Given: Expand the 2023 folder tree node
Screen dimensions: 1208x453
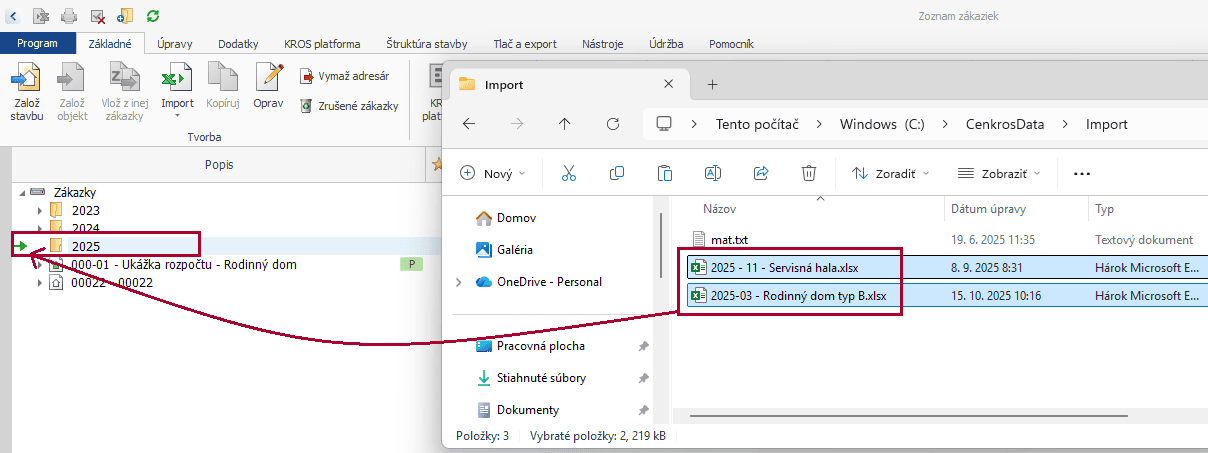Looking at the screenshot, I should (x=40, y=210).
